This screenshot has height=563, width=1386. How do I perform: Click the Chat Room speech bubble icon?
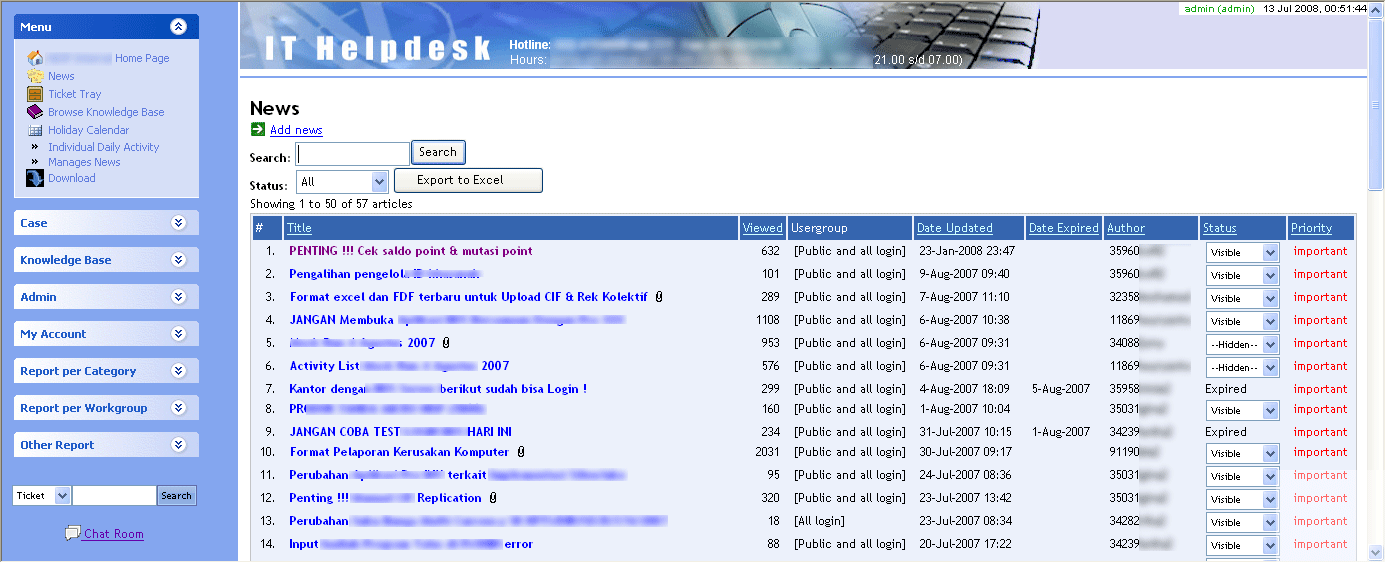tap(72, 534)
